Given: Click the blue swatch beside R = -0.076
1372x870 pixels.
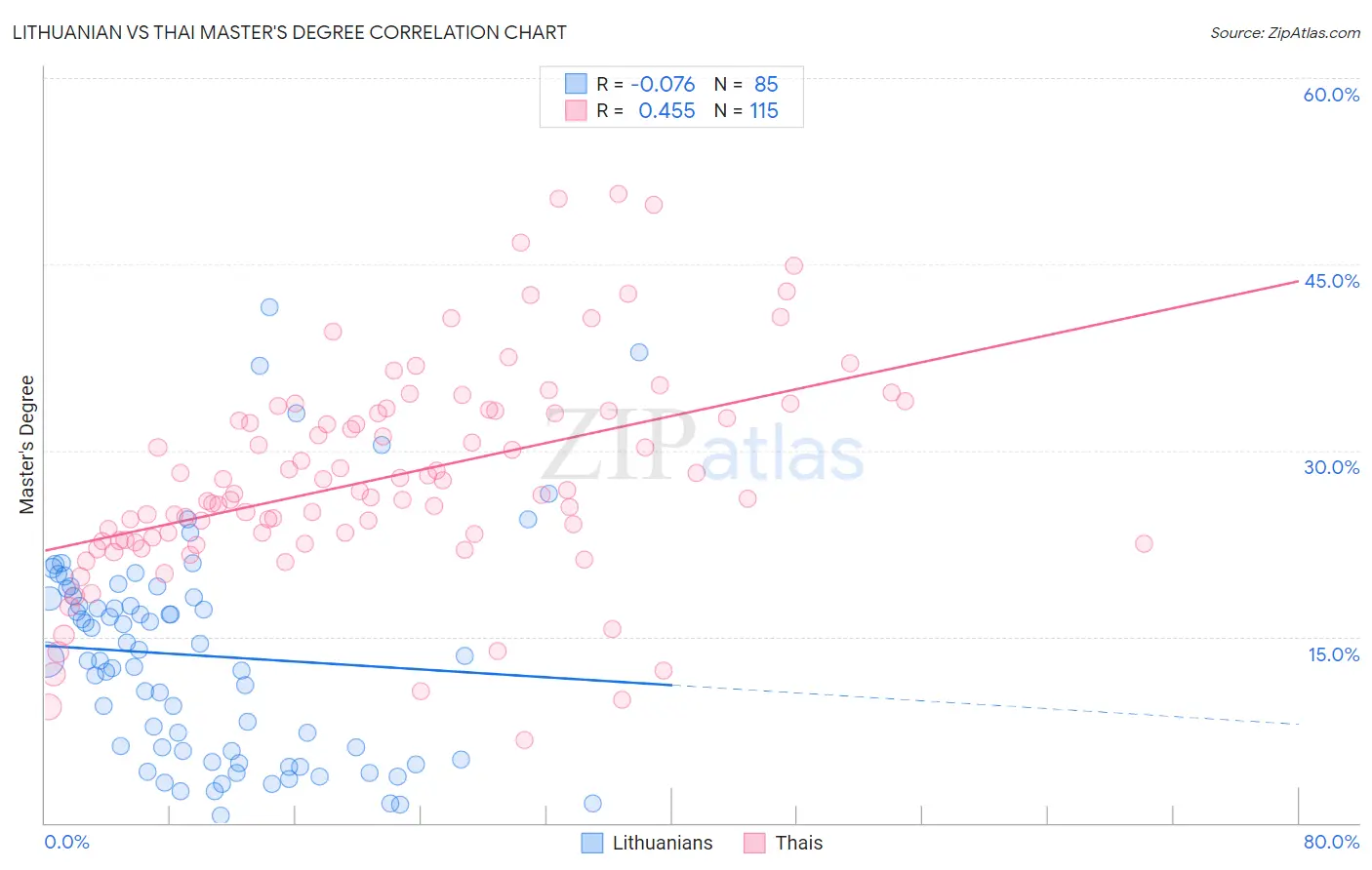Looking at the screenshot, I should [576, 84].
